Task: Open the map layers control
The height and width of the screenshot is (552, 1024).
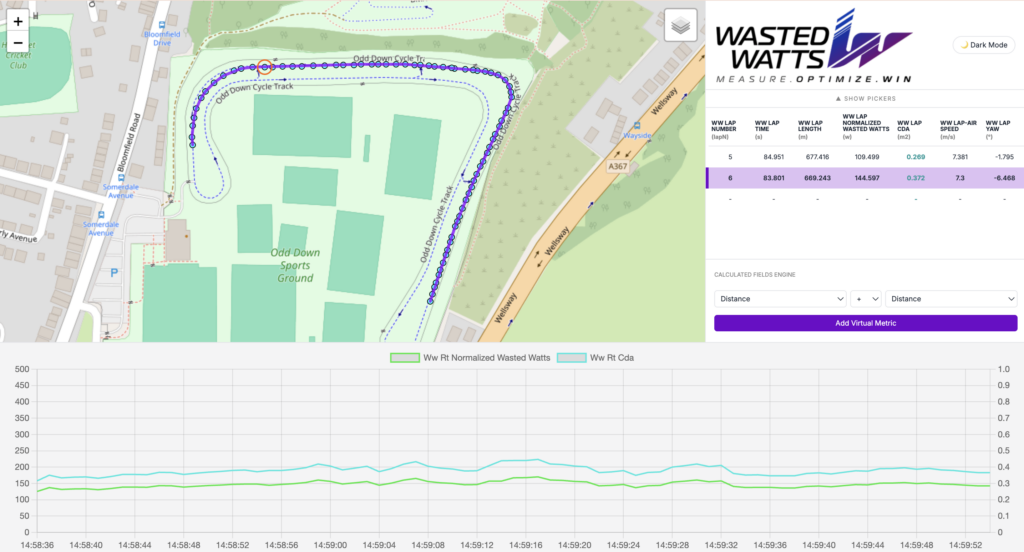Action: [x=680, y=25]
